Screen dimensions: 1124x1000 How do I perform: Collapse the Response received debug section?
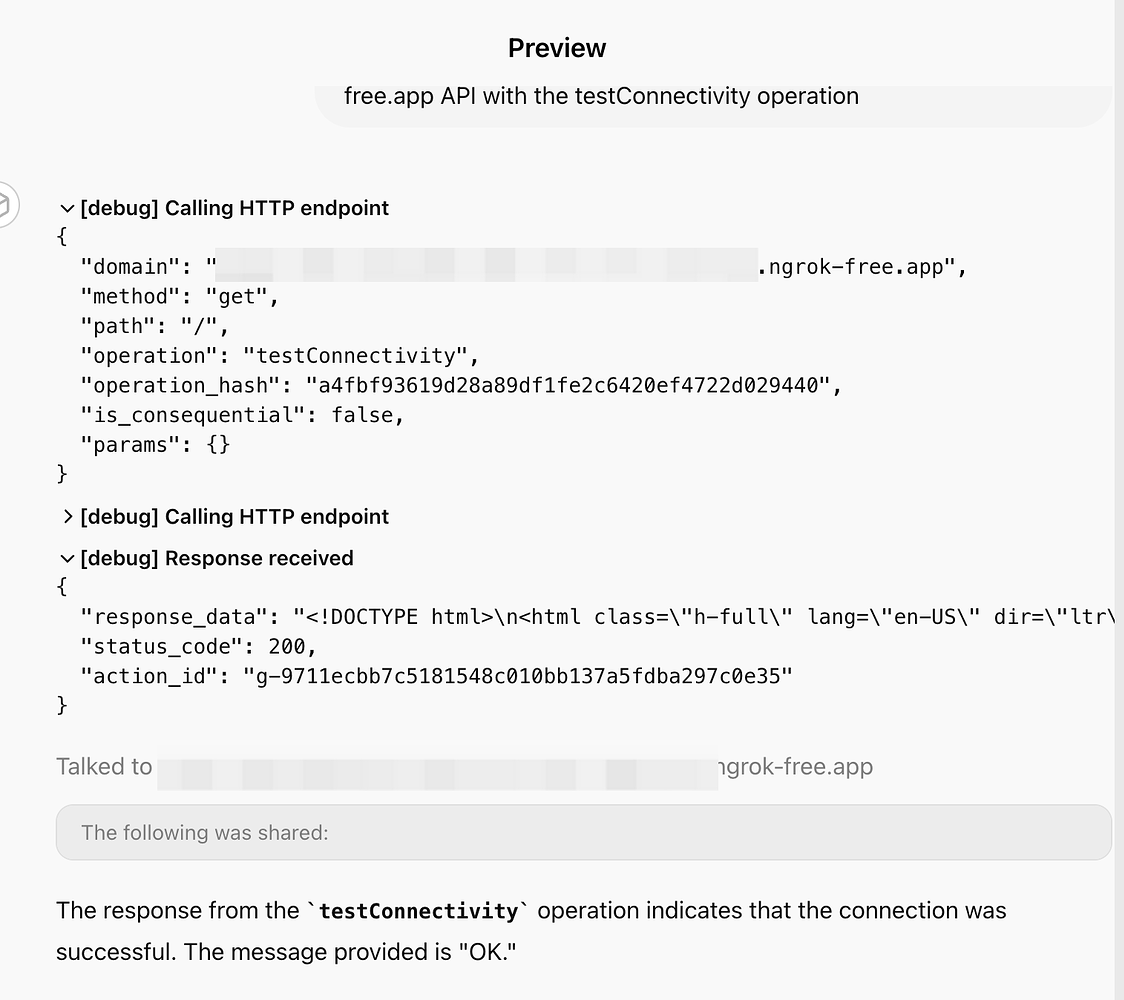click(x=206, y=558)
